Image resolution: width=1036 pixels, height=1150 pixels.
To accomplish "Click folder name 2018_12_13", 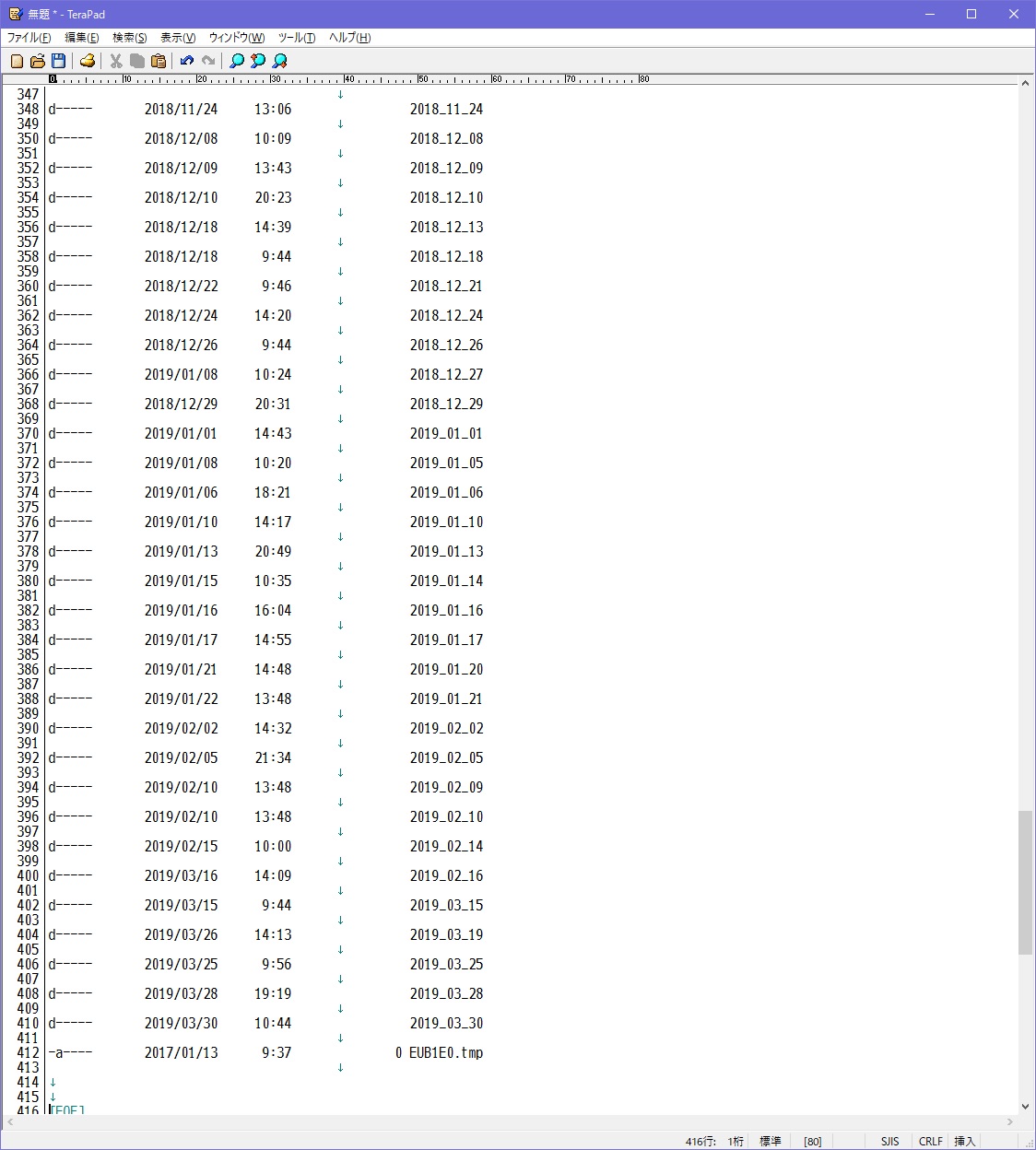I will click(446, 227).
